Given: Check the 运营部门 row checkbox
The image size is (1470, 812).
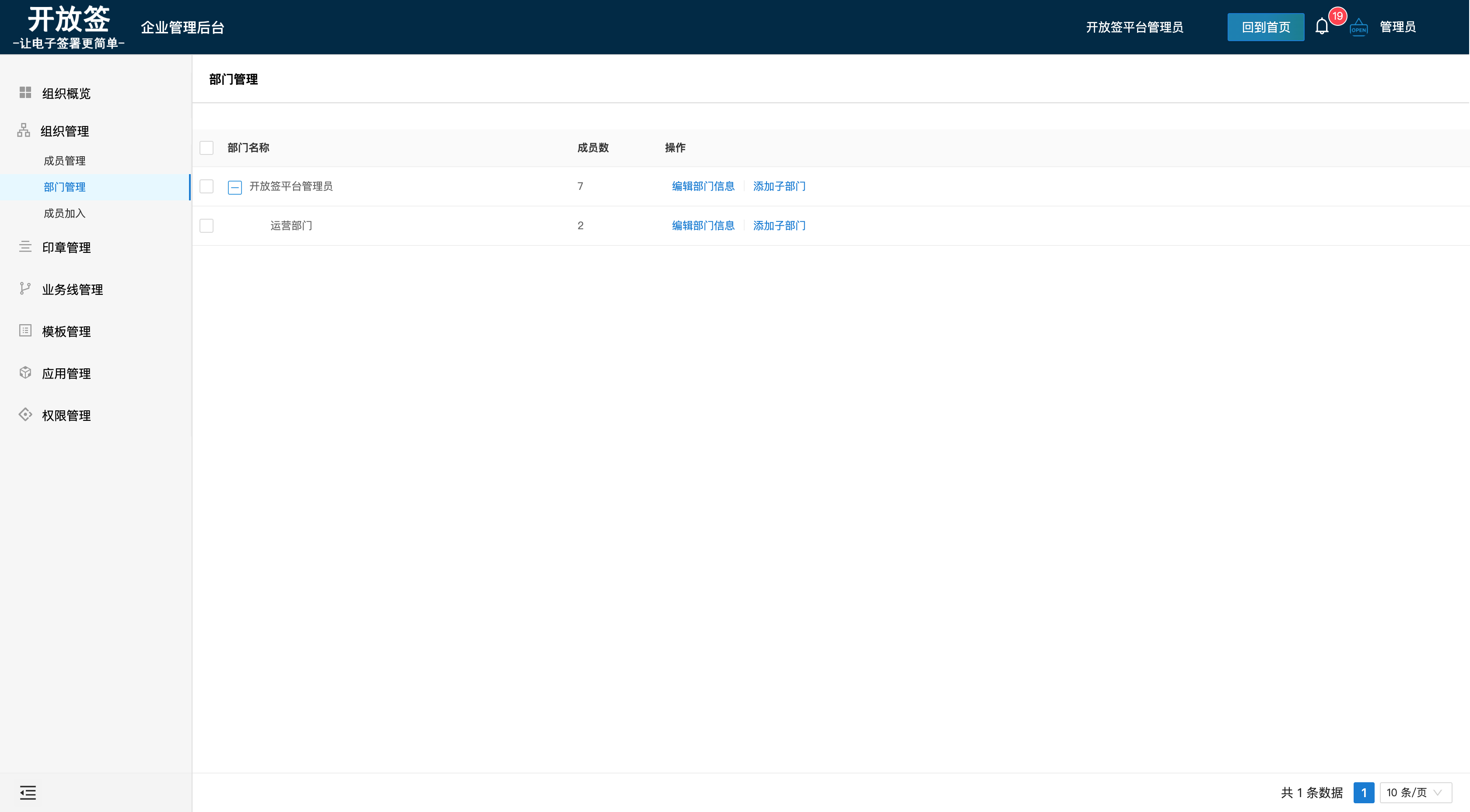Looking at the screenshot, I should click(206, 226).
